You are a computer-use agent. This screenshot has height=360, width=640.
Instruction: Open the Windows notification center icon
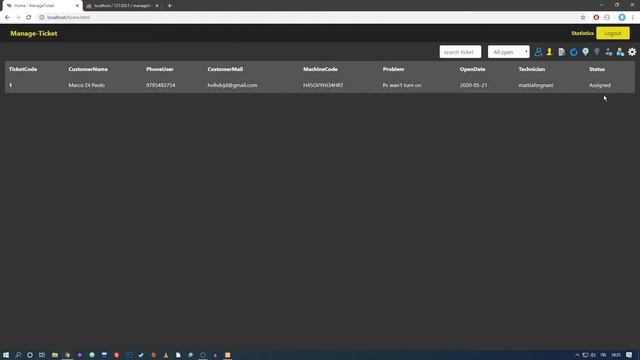point(629,355)
